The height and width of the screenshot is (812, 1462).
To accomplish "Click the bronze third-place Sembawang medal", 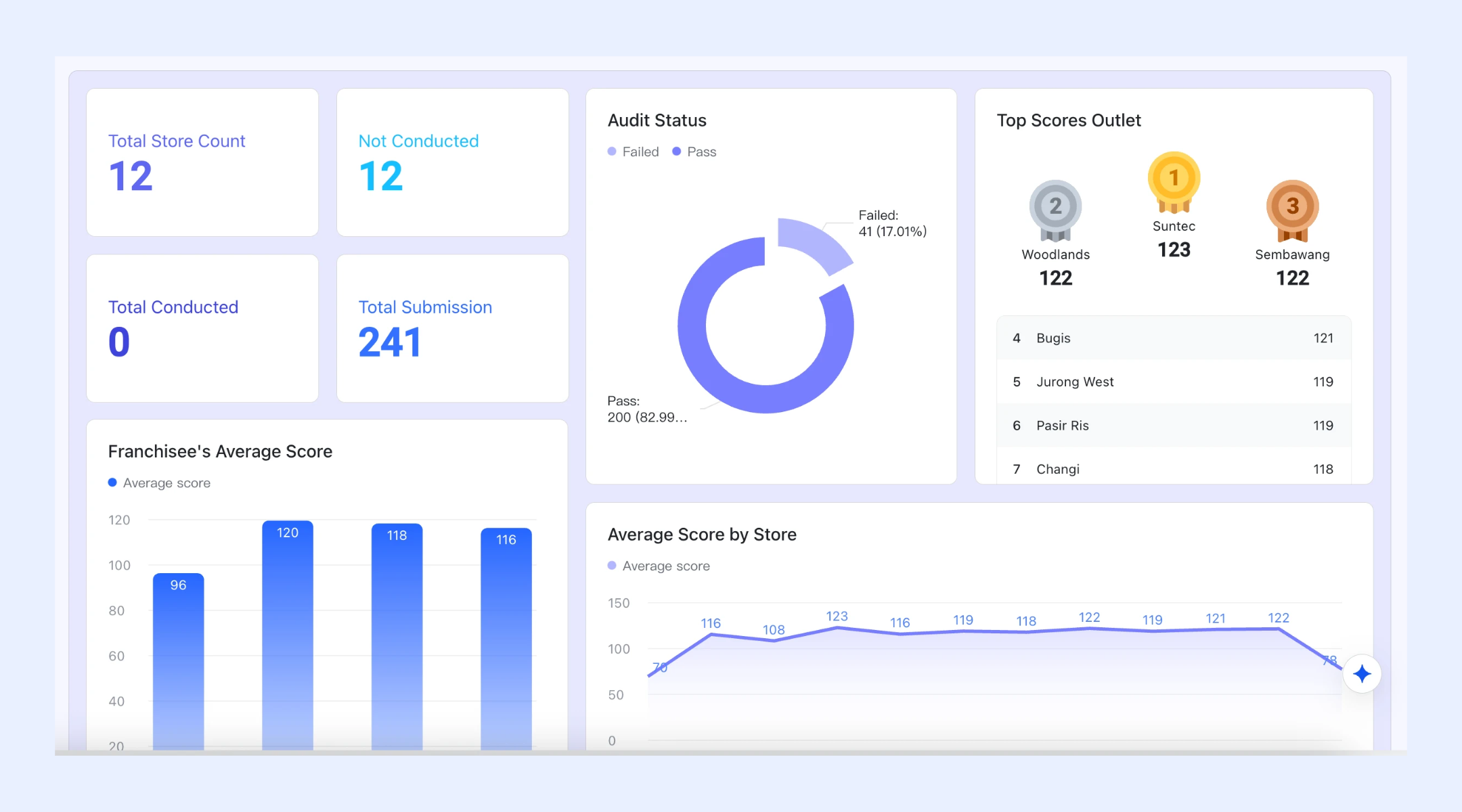I will click(1292, 210).
